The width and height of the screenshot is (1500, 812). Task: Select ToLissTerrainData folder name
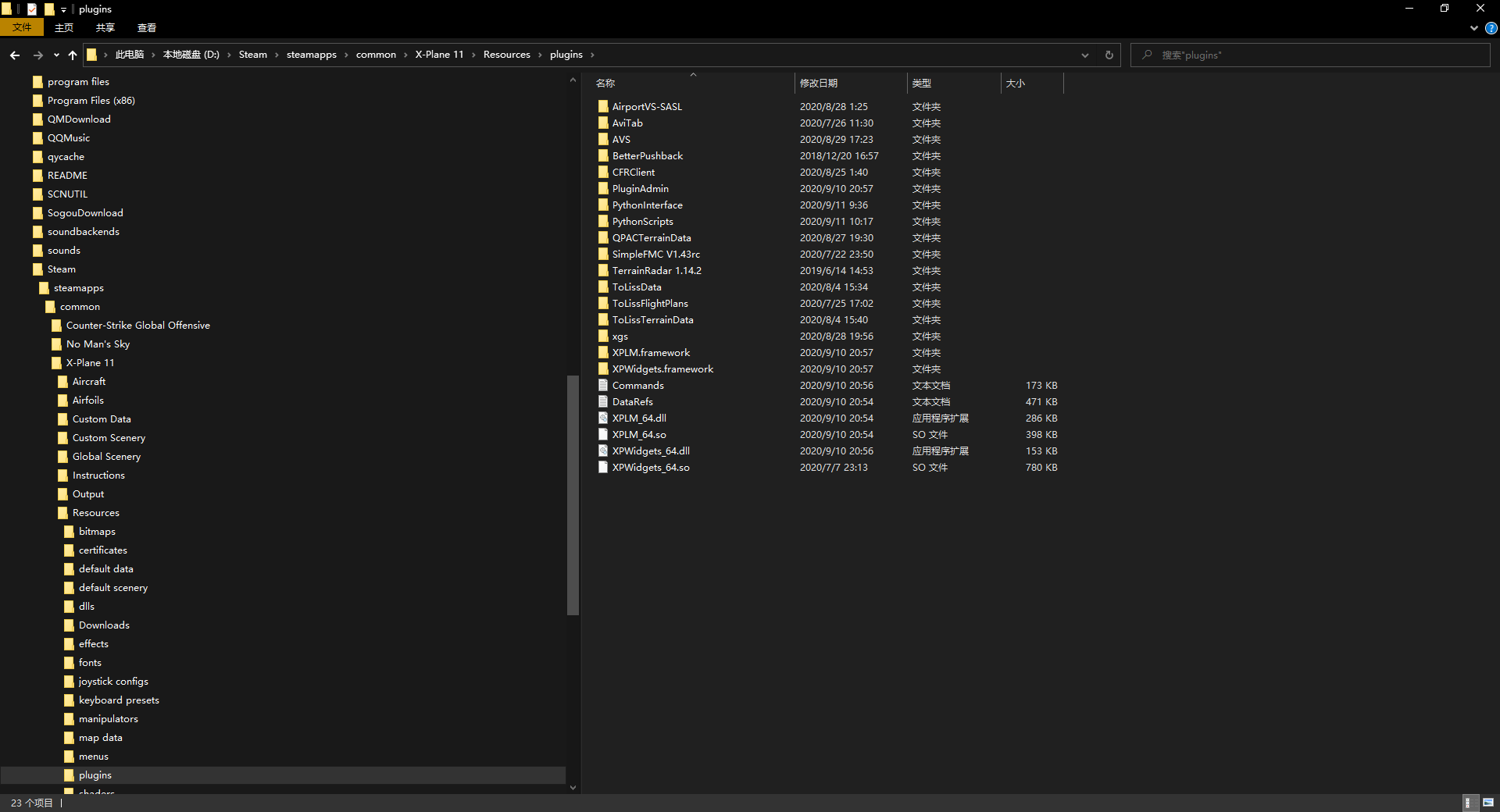pyautogui.click(x=652, y=319)
